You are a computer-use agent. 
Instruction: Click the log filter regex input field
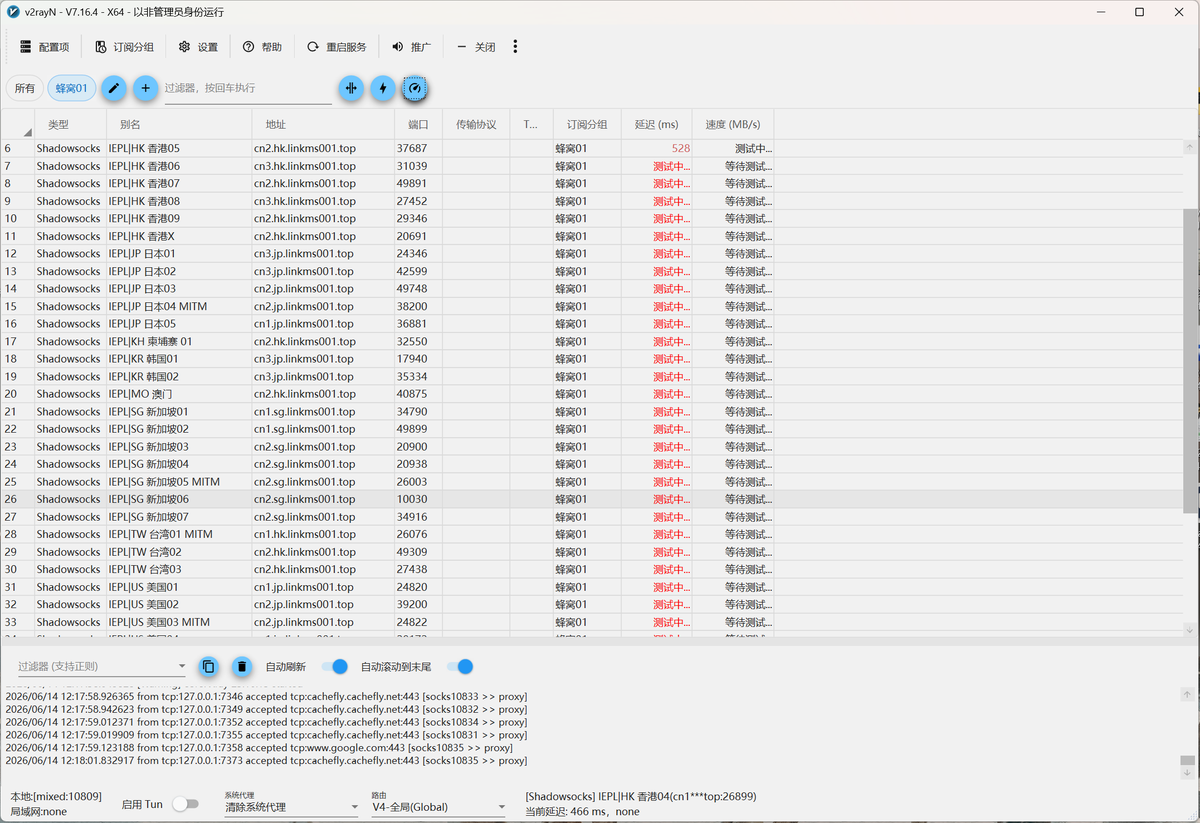coord(95,666)
